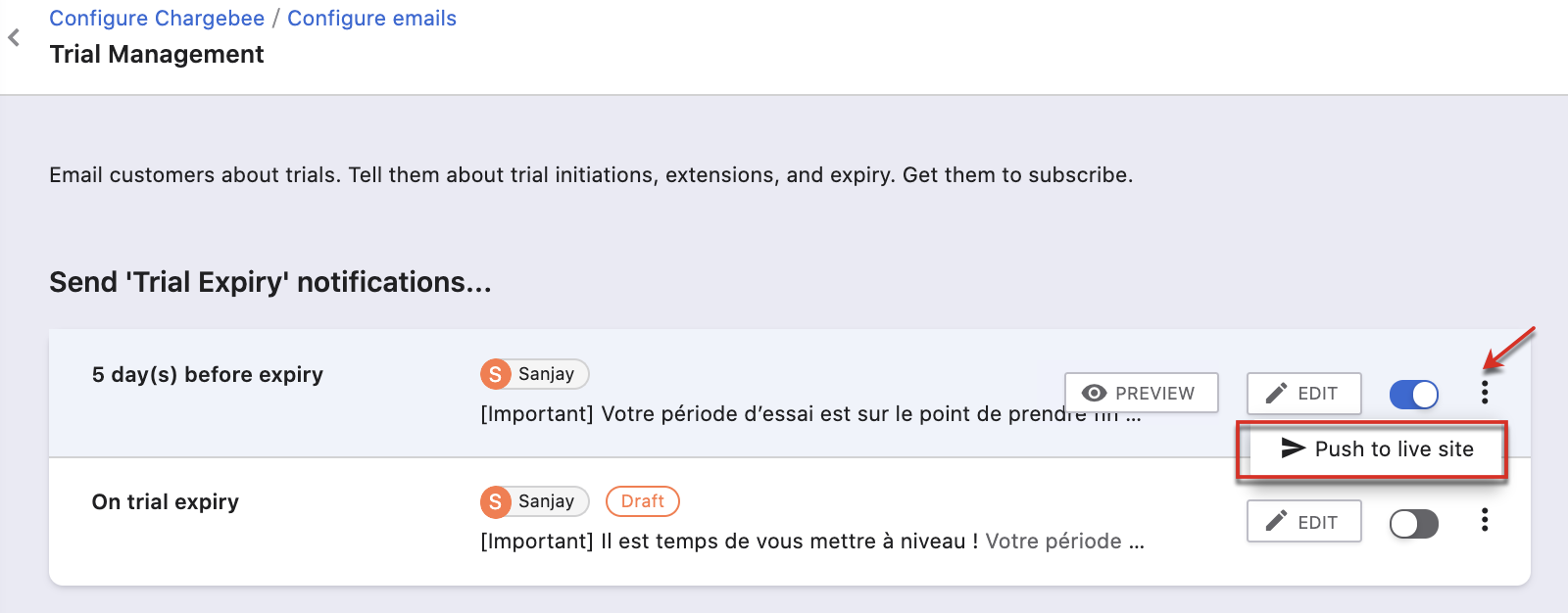1568x613 pixels.
Task: Enable the On trial expiry notification toggle
Action: tap(1413, 522)
